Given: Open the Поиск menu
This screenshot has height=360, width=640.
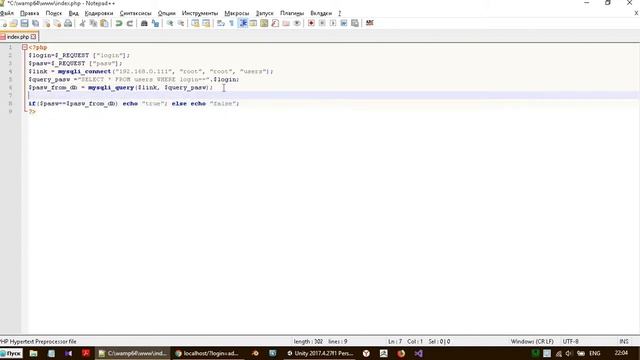Looking at the screenshot, I should pos(53,13).
